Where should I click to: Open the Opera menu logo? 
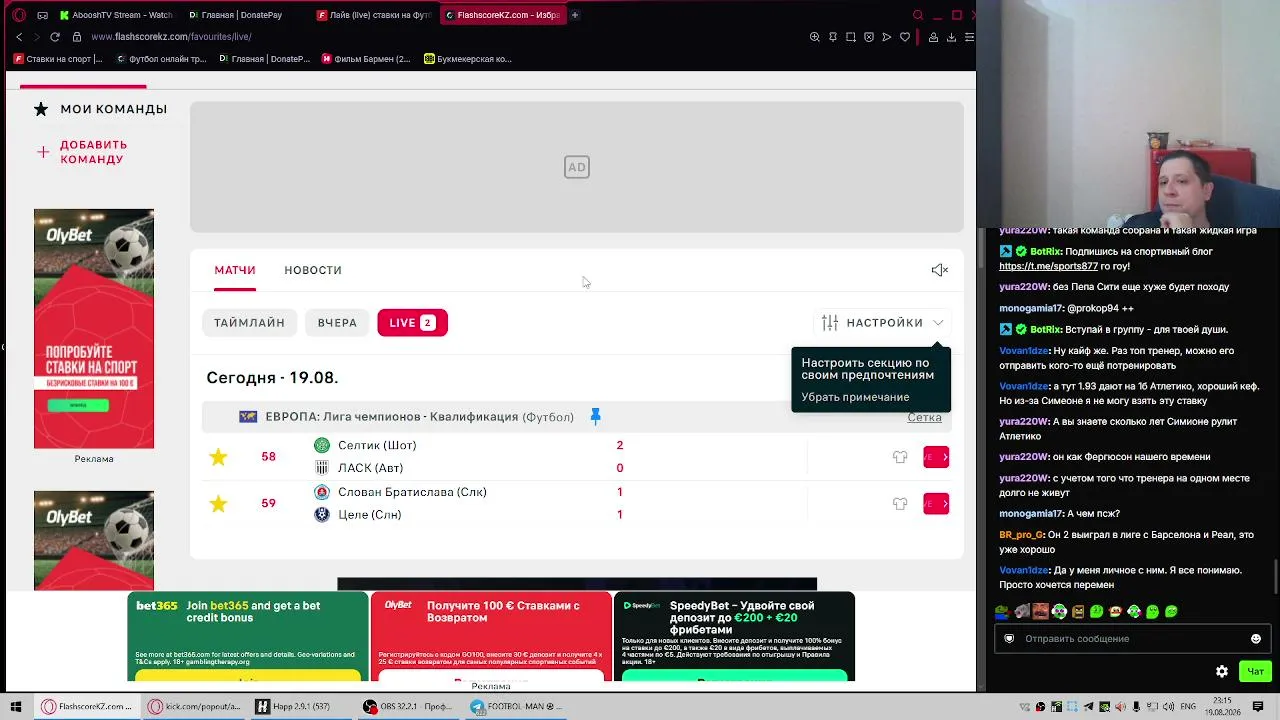click(18, 15)
